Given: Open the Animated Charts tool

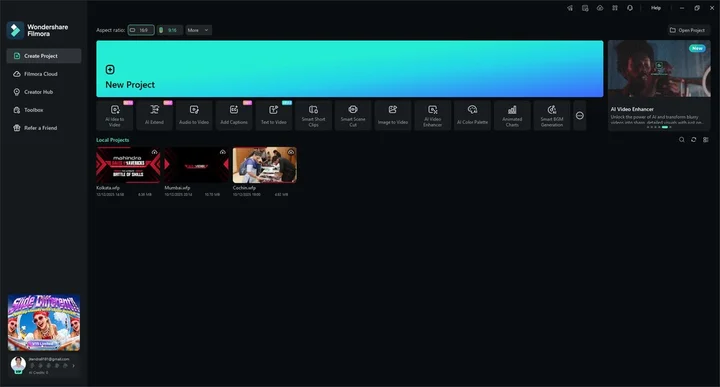Looking at the screenshot, I should click(x=512, y=115).
